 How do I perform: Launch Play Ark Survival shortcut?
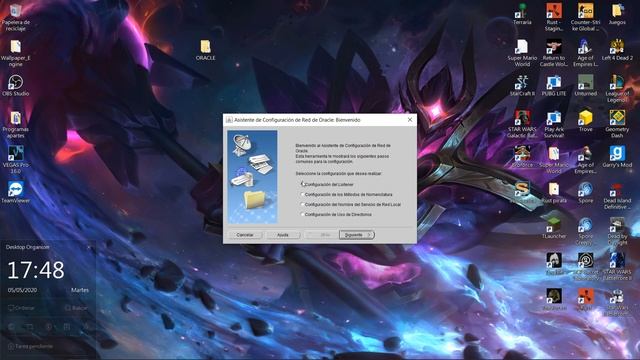pyautogui.click(x=554, y=124)
